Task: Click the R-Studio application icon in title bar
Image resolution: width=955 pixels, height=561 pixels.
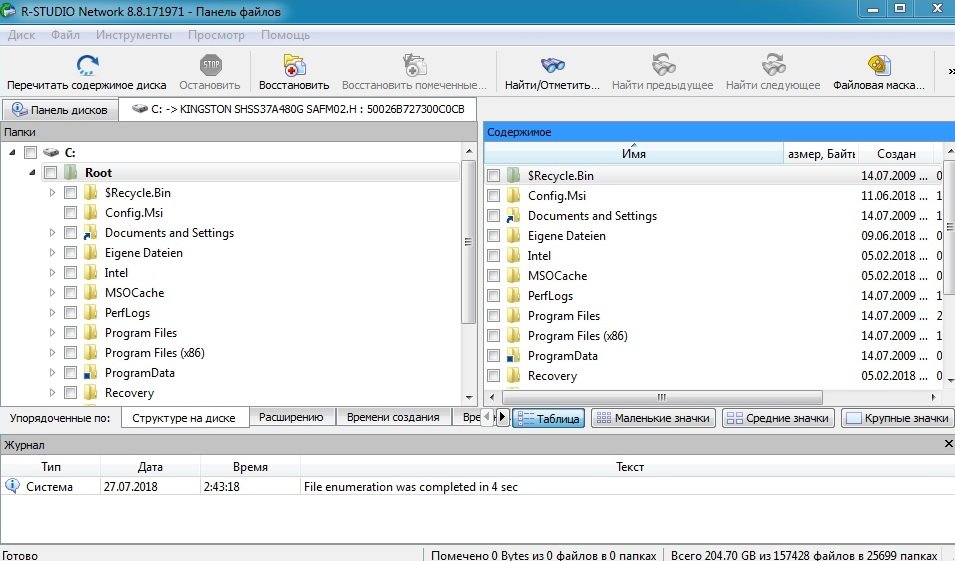Action: 8,10
